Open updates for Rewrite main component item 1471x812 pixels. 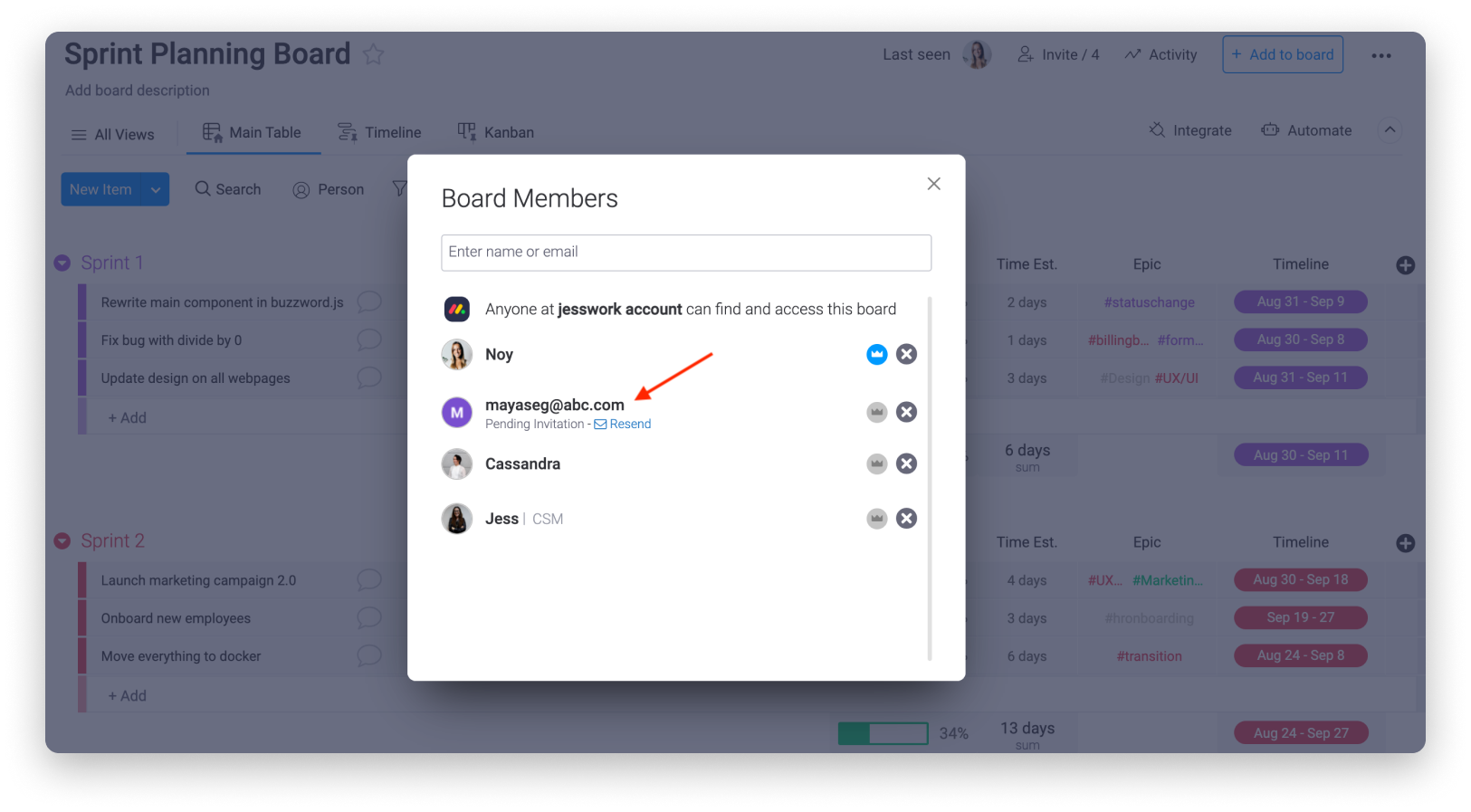point(369,301)
